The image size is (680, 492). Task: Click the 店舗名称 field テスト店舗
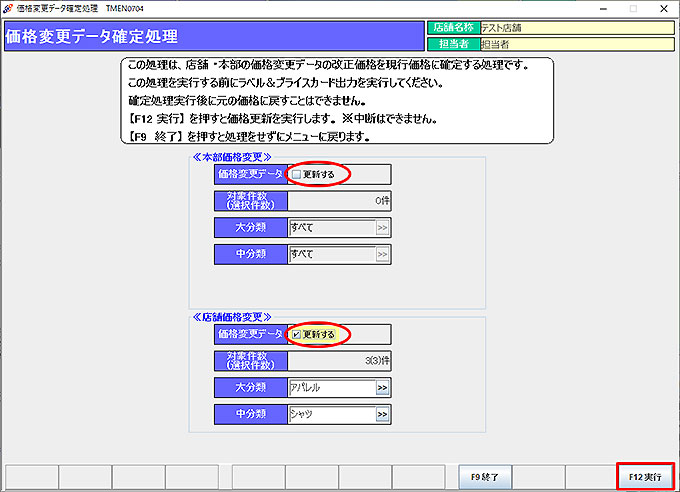click(x=577, y=28)
